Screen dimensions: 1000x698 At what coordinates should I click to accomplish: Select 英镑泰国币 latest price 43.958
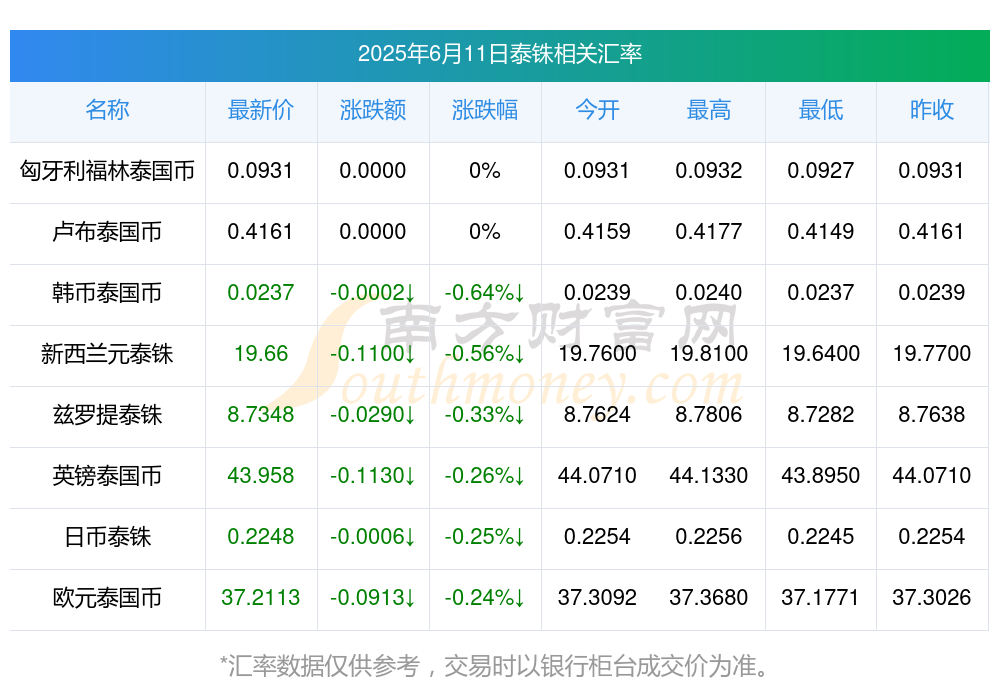coord(261,476)
